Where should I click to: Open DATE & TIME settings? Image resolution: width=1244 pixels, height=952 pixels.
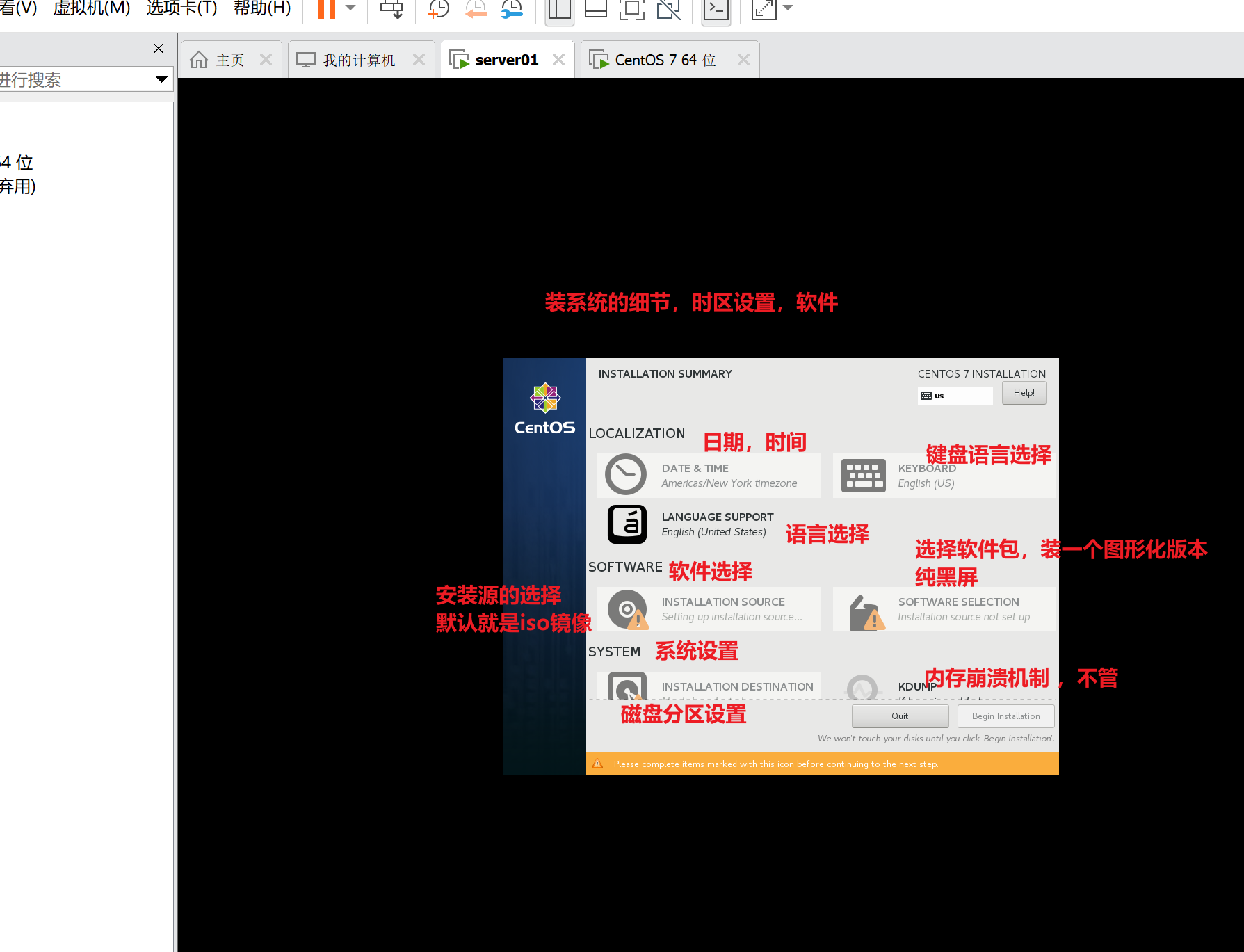(x=709, y=476)
